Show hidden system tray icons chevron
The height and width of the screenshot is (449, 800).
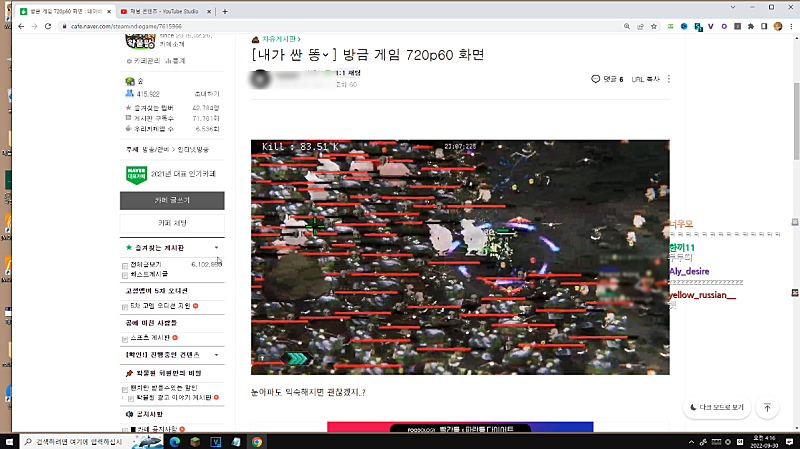click(x=691, y=442)
